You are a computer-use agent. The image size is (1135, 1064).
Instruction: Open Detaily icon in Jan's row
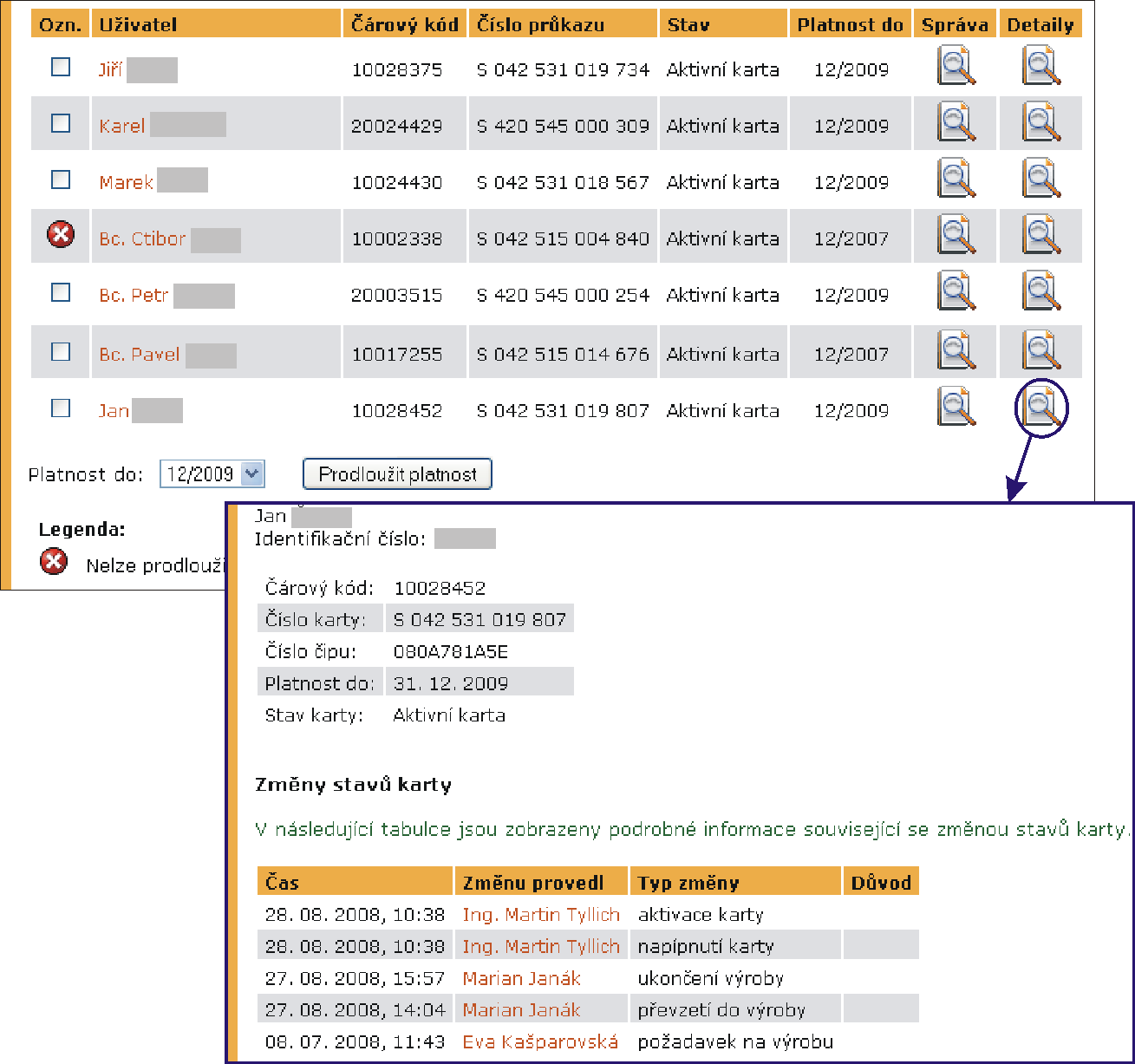(x=1041, y=407)
